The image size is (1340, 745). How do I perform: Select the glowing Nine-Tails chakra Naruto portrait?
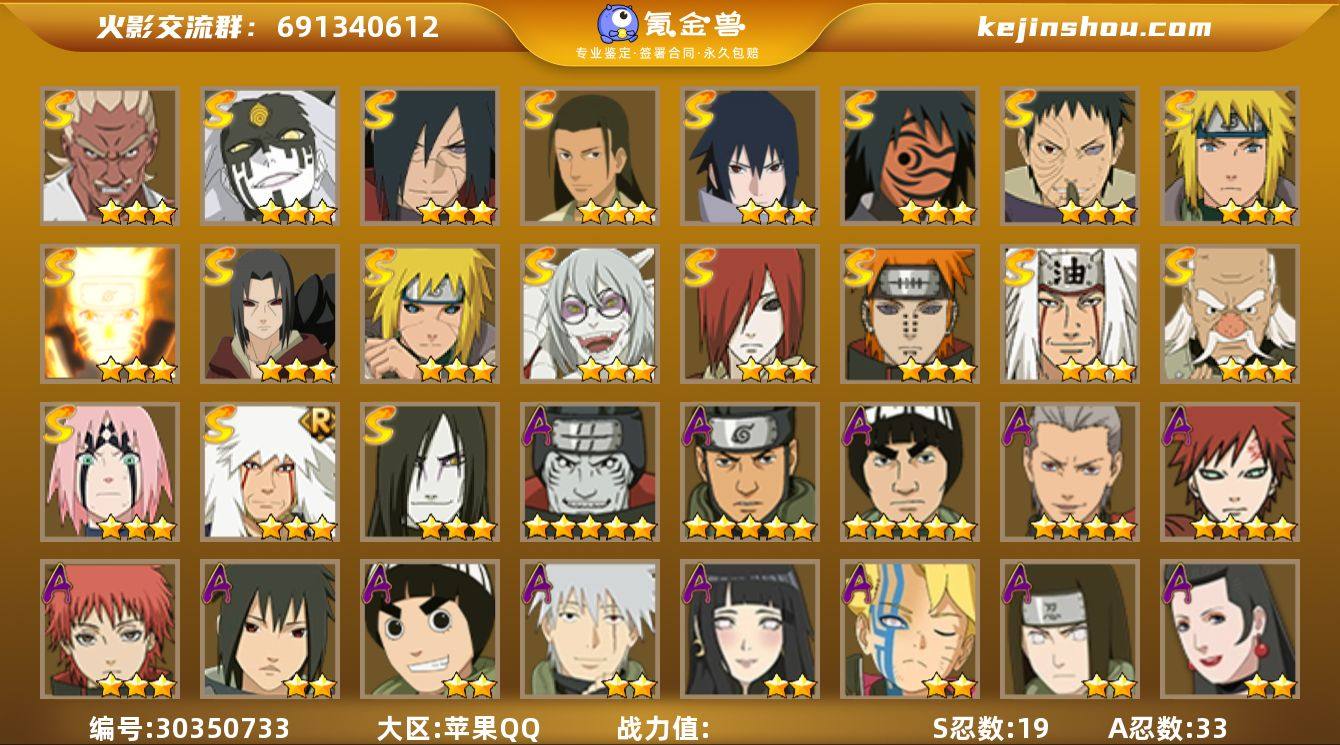pyautogui.click(x=109, y=314)
